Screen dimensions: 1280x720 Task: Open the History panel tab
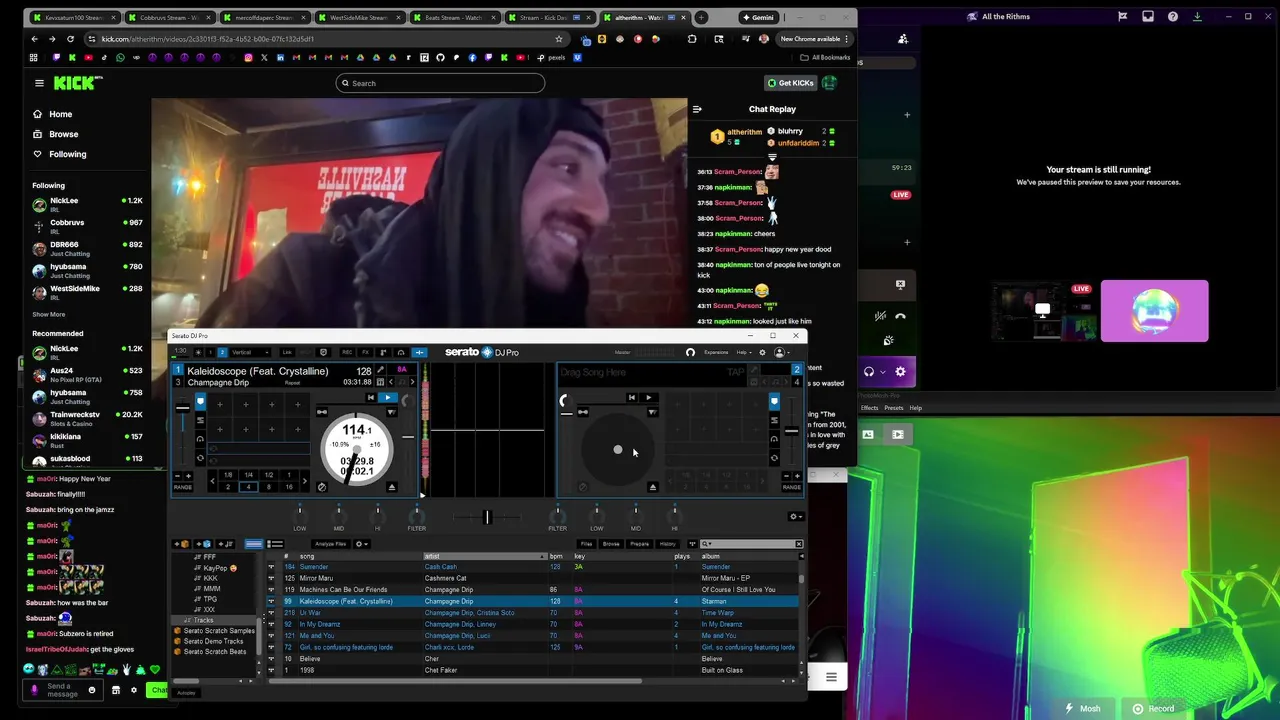(x=668, y=544)
